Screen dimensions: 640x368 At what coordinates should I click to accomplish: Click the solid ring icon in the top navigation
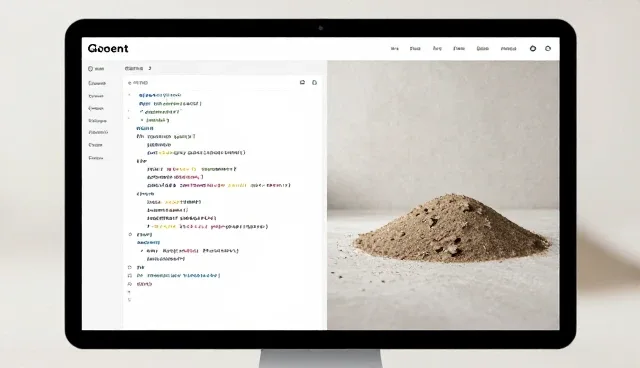click(533, 49)
